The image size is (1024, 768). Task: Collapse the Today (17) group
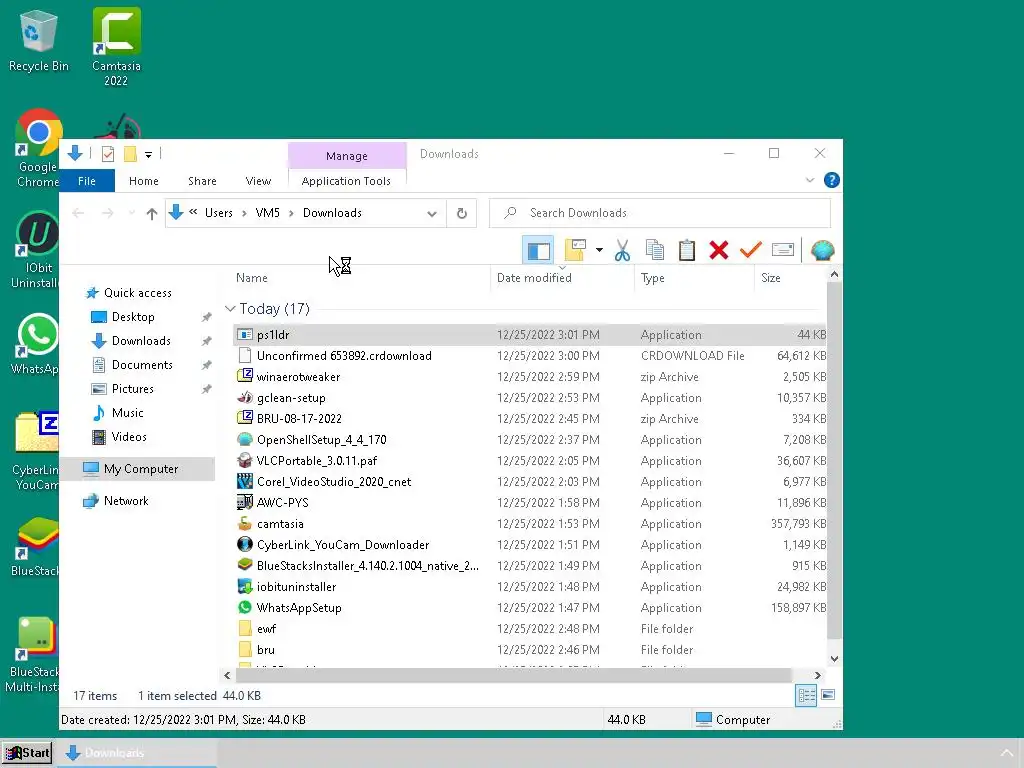tap(230, 308)
